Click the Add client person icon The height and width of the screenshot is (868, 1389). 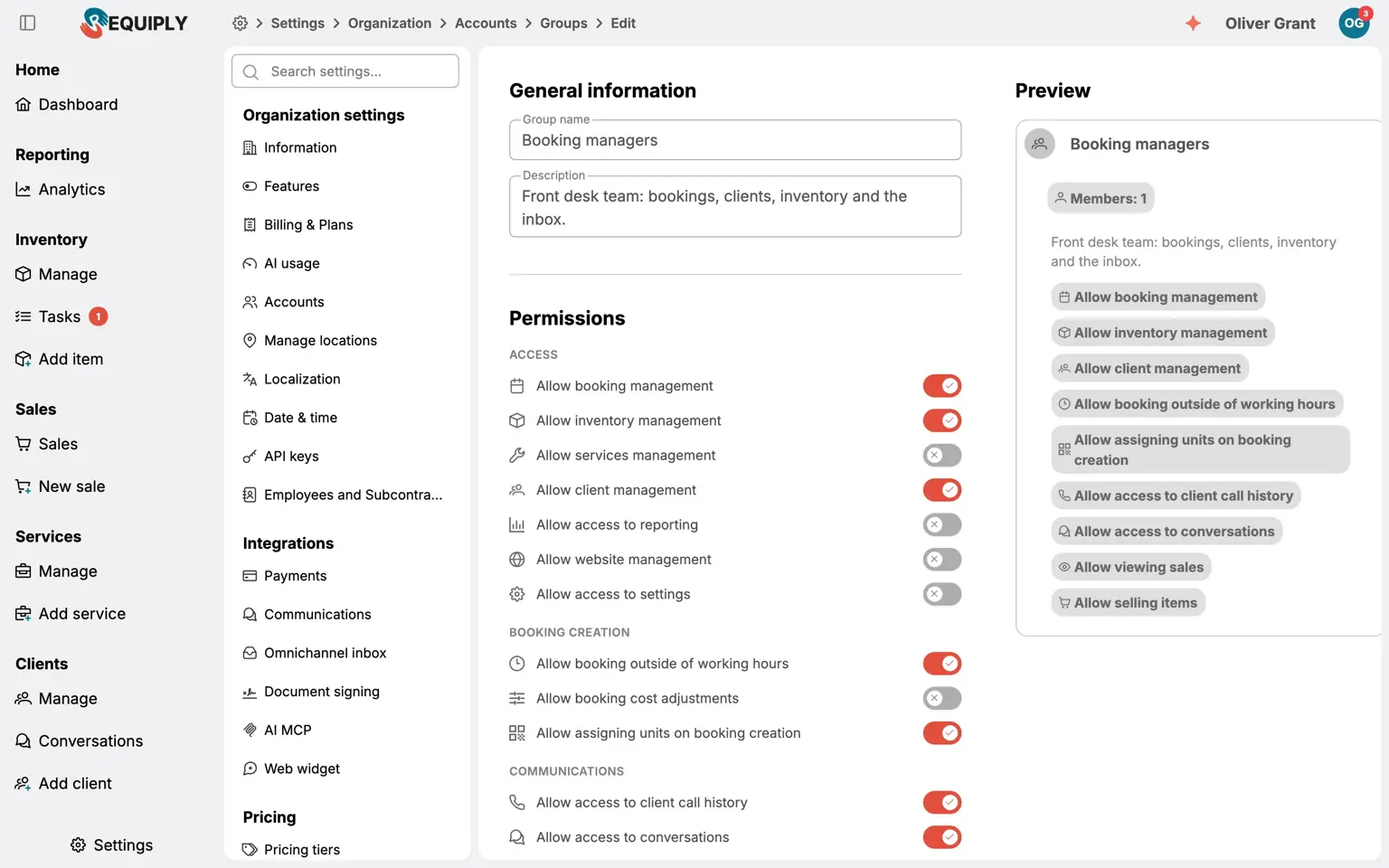[24, 784]
